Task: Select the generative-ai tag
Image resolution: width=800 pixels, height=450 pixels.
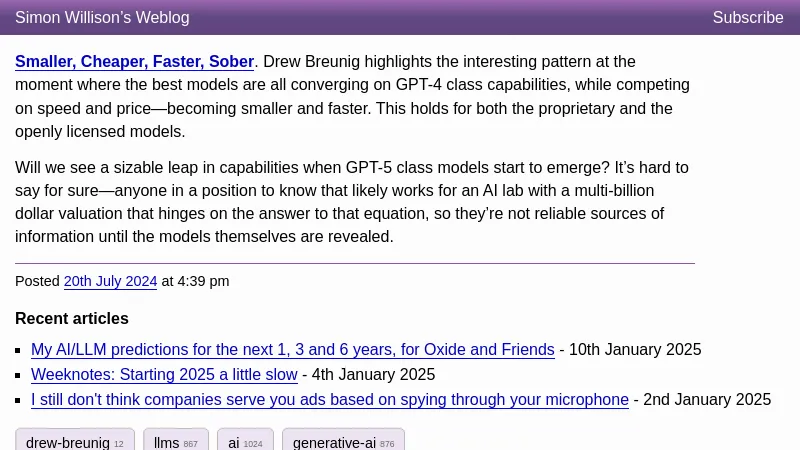Action: [343, 442]
